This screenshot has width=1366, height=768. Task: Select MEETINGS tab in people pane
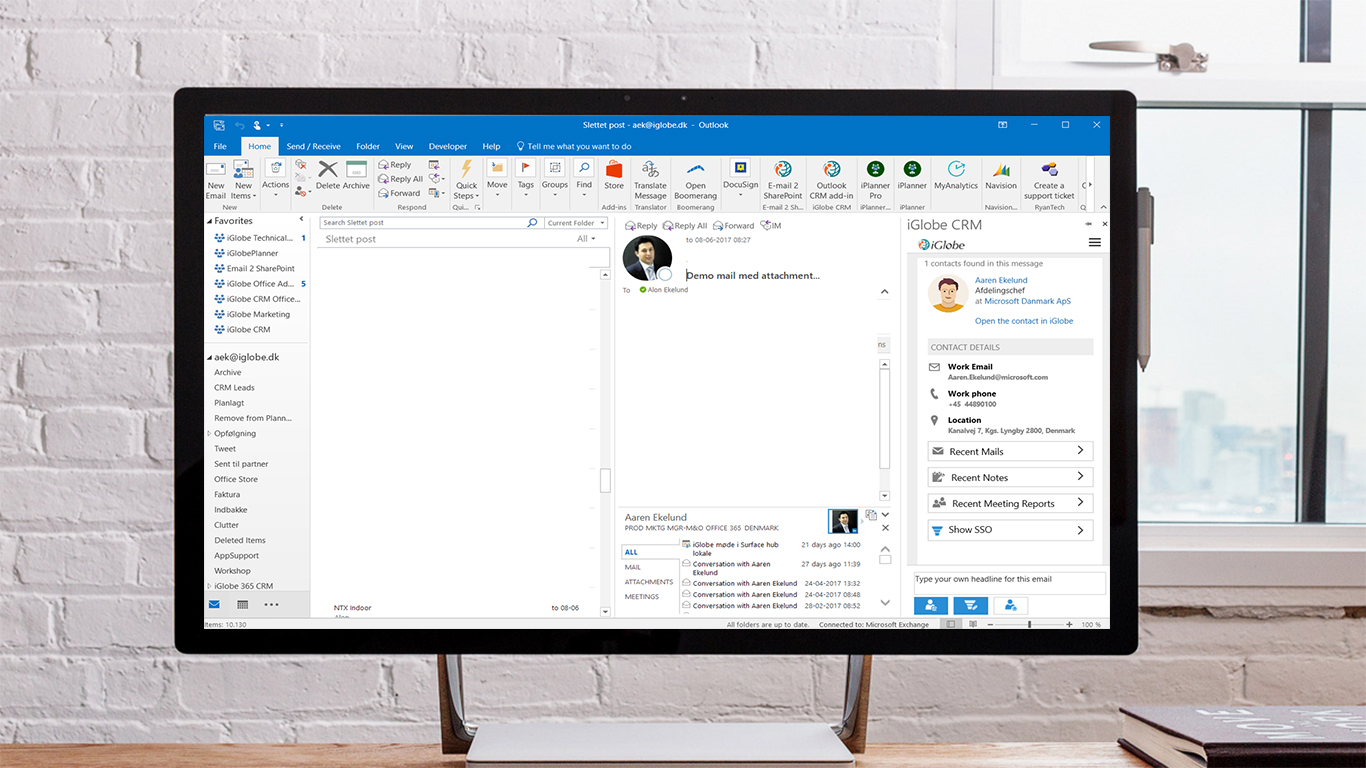coord(642,597)
